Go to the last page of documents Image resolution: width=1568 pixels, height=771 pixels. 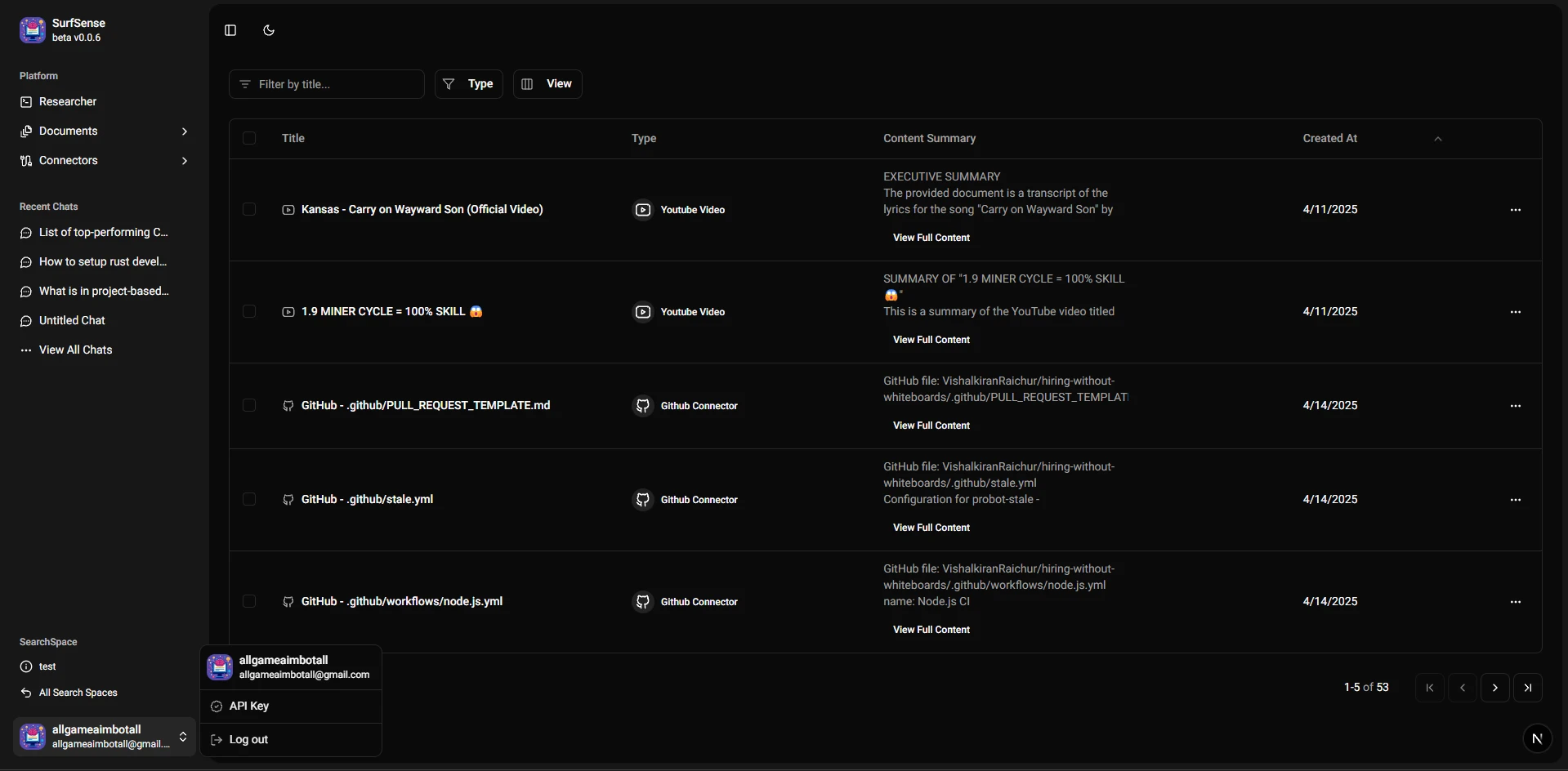pos(1527,688)
